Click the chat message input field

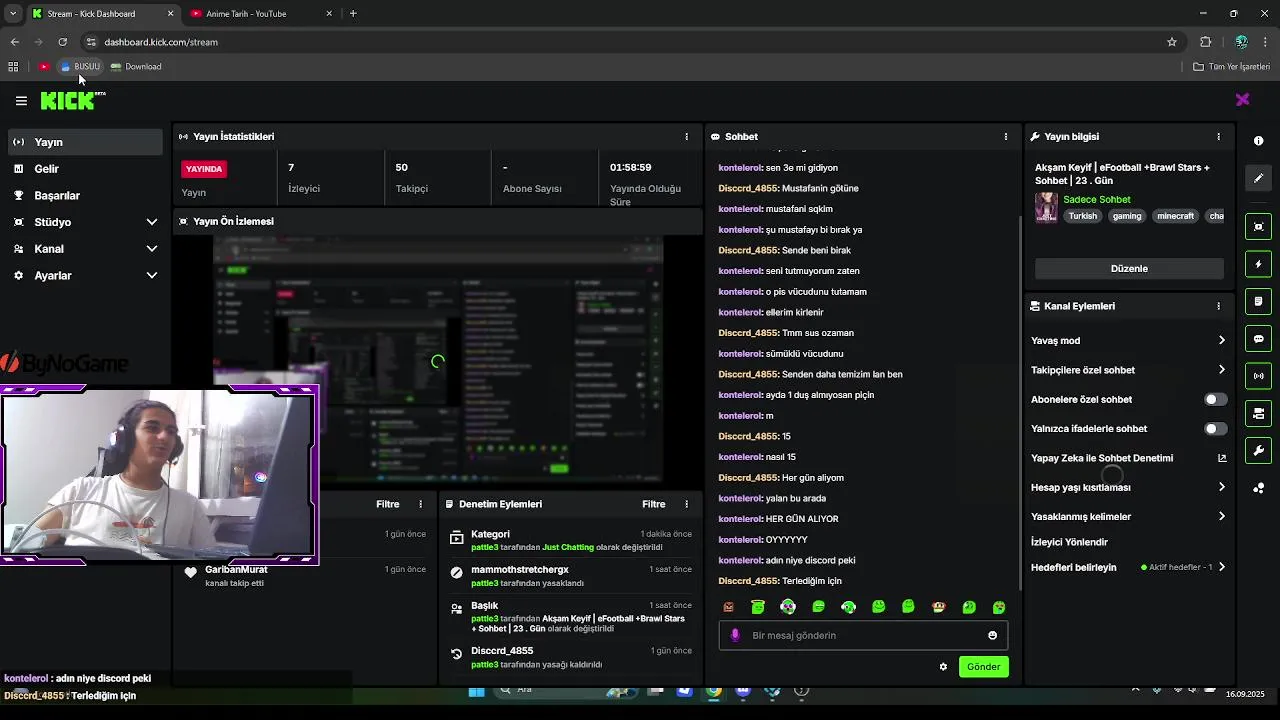click(864, 635)
